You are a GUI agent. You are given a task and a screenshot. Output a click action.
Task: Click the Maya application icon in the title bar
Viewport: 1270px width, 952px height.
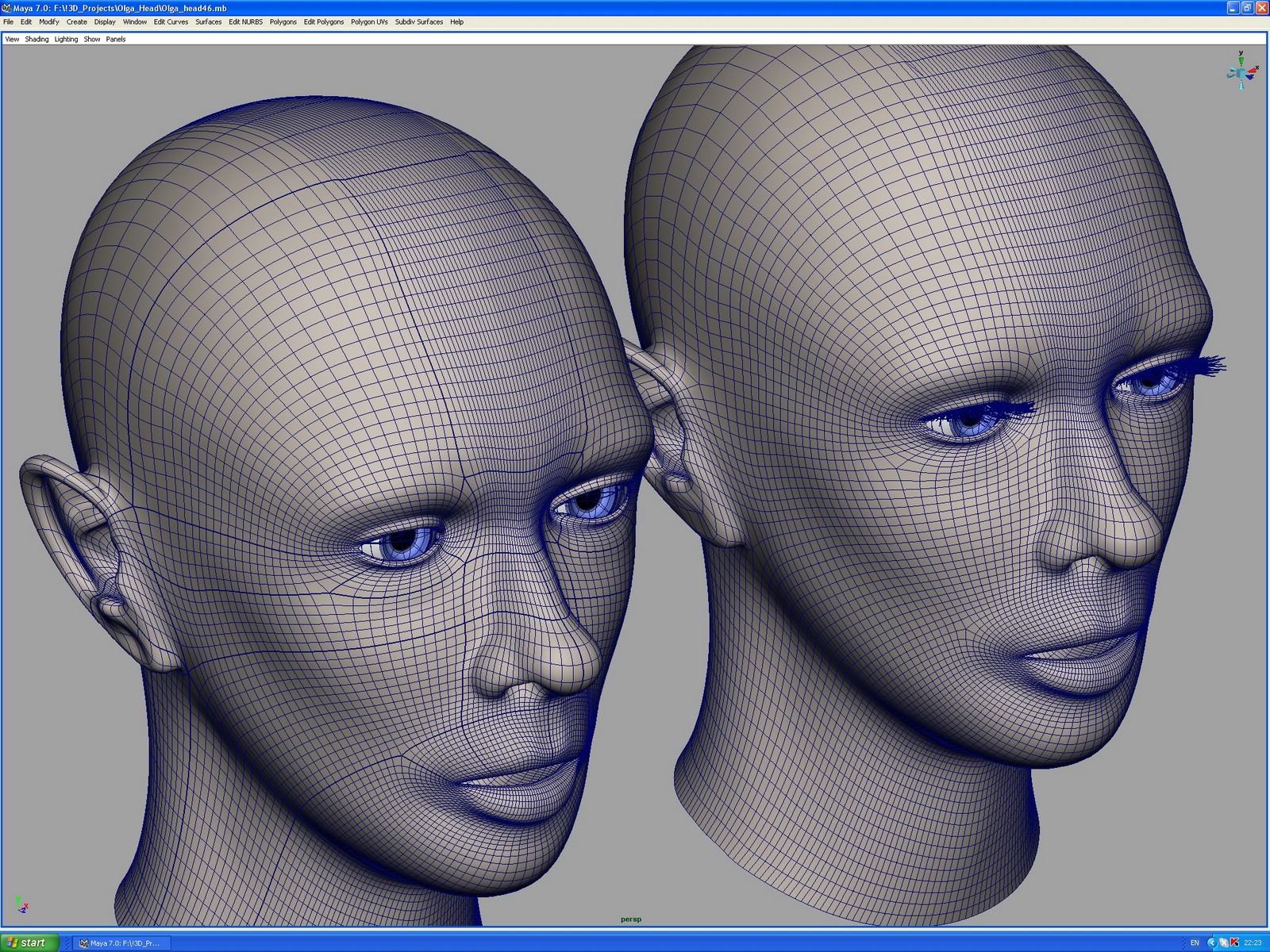point(6,6)
